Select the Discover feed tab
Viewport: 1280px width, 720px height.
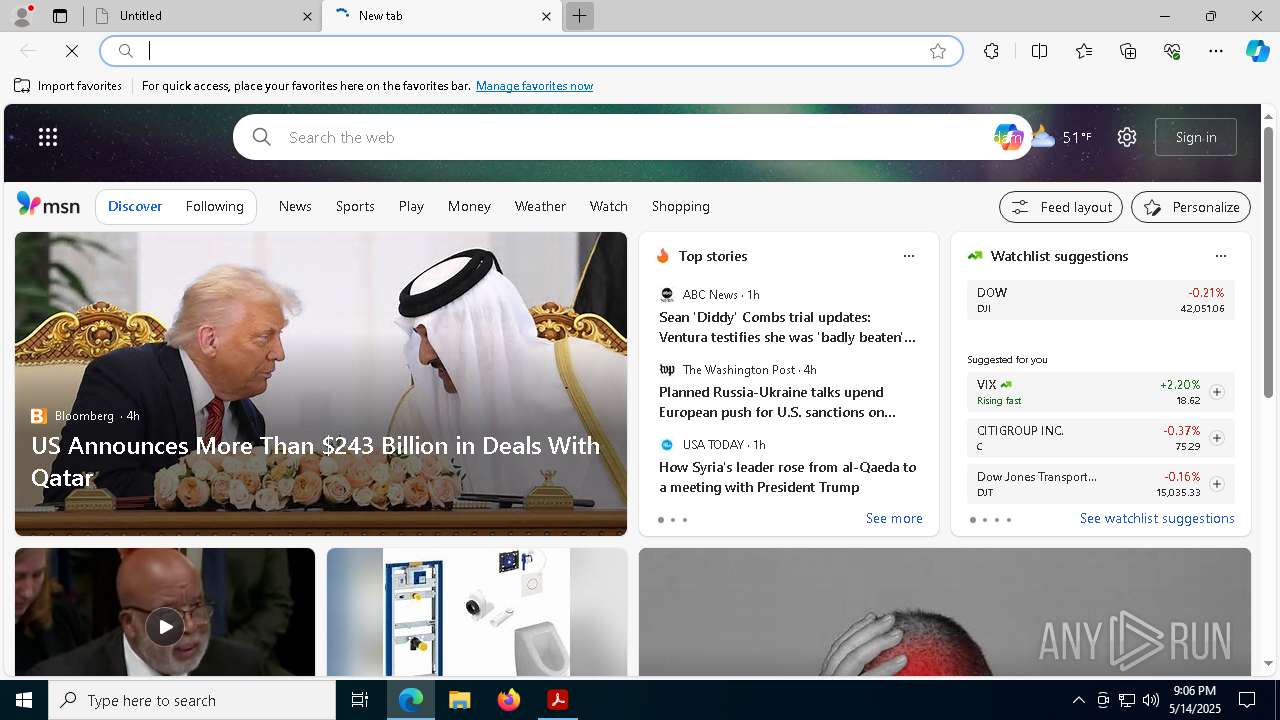coord(135,206)
